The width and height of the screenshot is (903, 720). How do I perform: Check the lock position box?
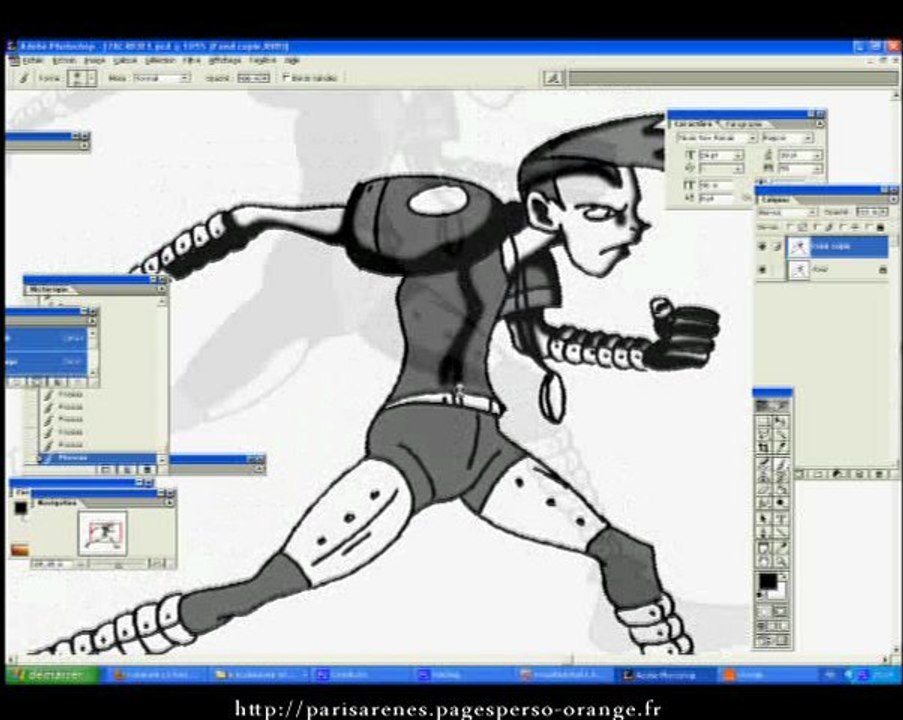tap(842, 228)
